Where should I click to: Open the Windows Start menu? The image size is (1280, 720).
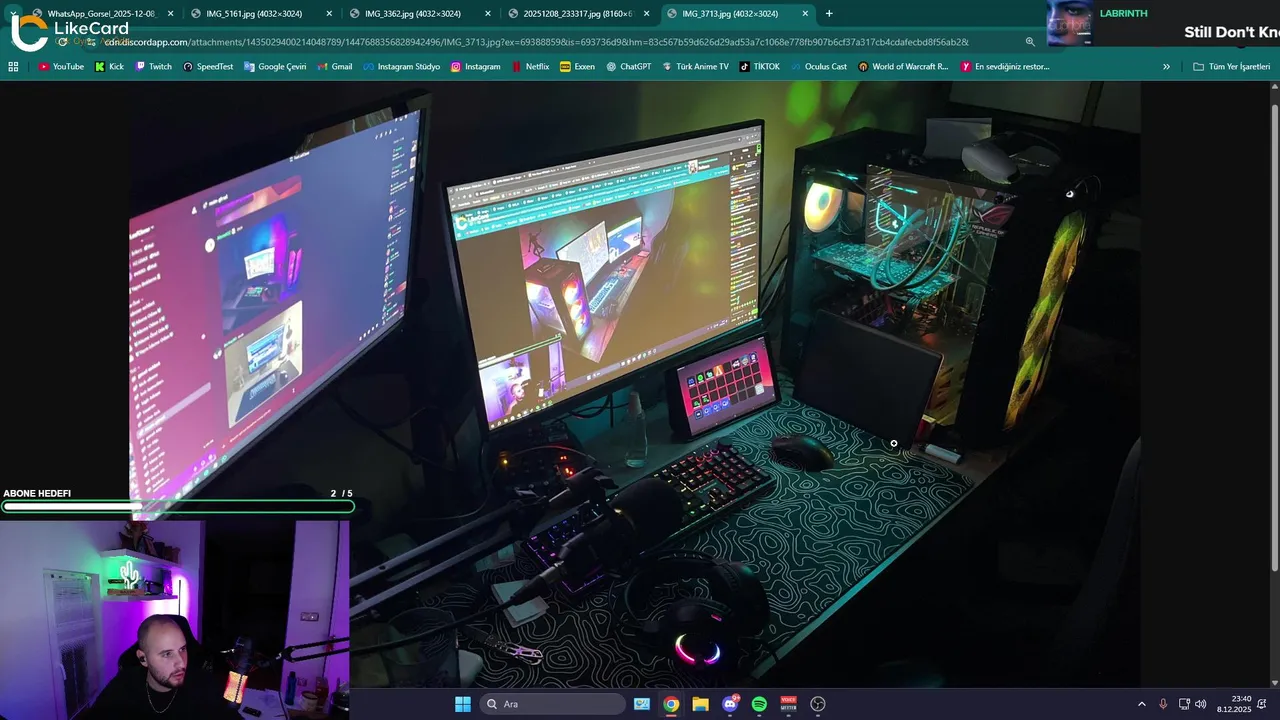pos(463,704)
